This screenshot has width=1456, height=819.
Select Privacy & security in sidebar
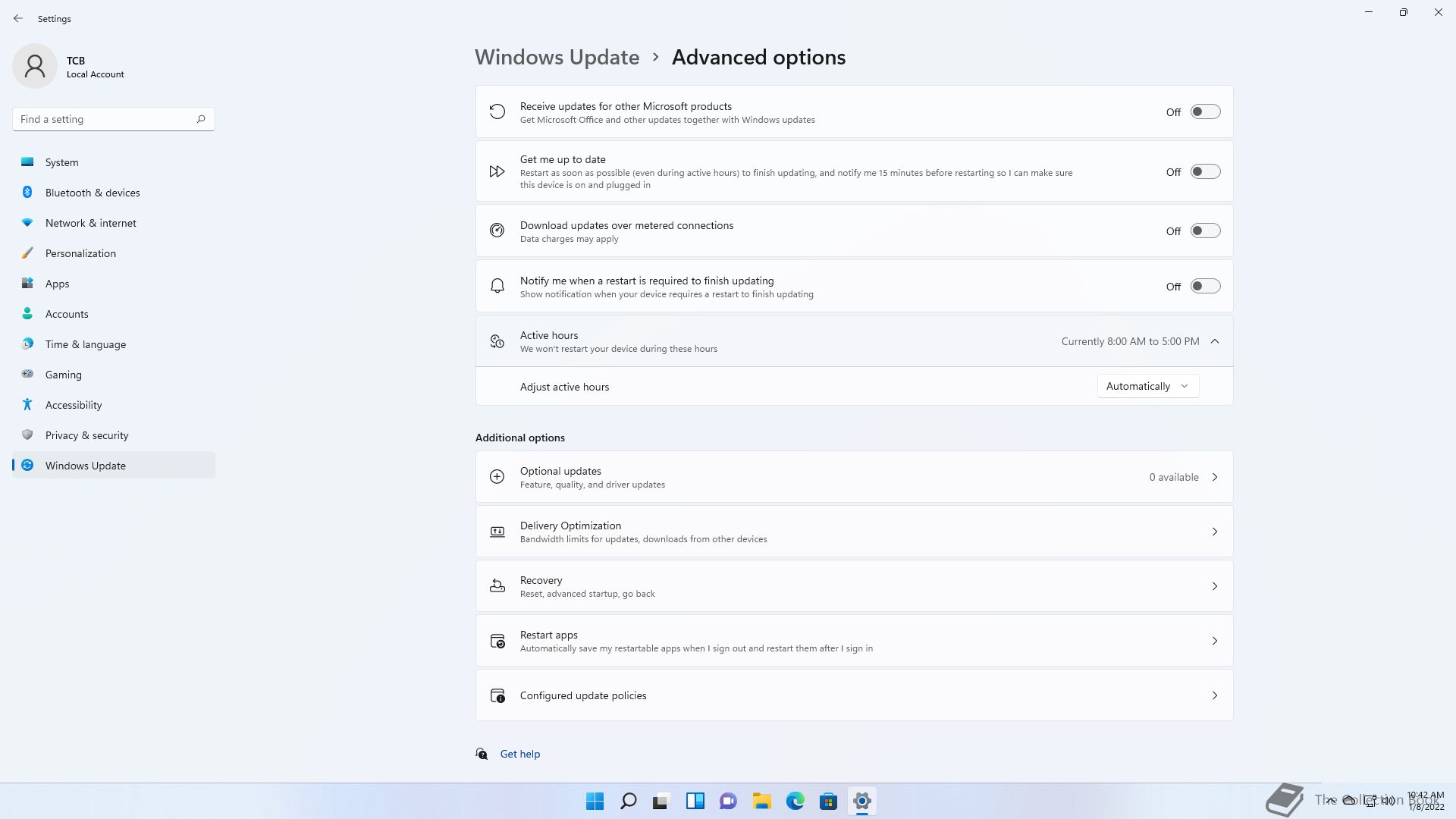coord(114,435)
